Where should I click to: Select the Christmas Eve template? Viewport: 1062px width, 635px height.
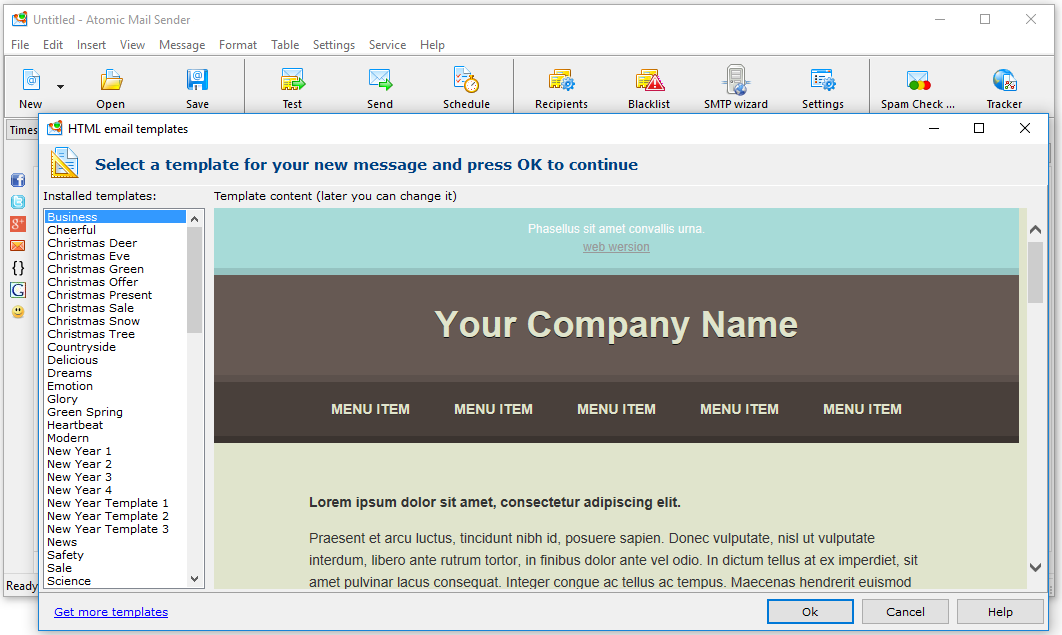pyautogui.click(x=115, y=256)
